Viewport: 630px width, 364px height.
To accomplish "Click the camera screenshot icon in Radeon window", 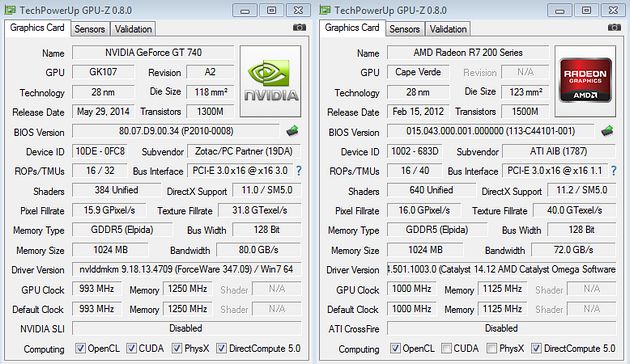I will (614, 27).
